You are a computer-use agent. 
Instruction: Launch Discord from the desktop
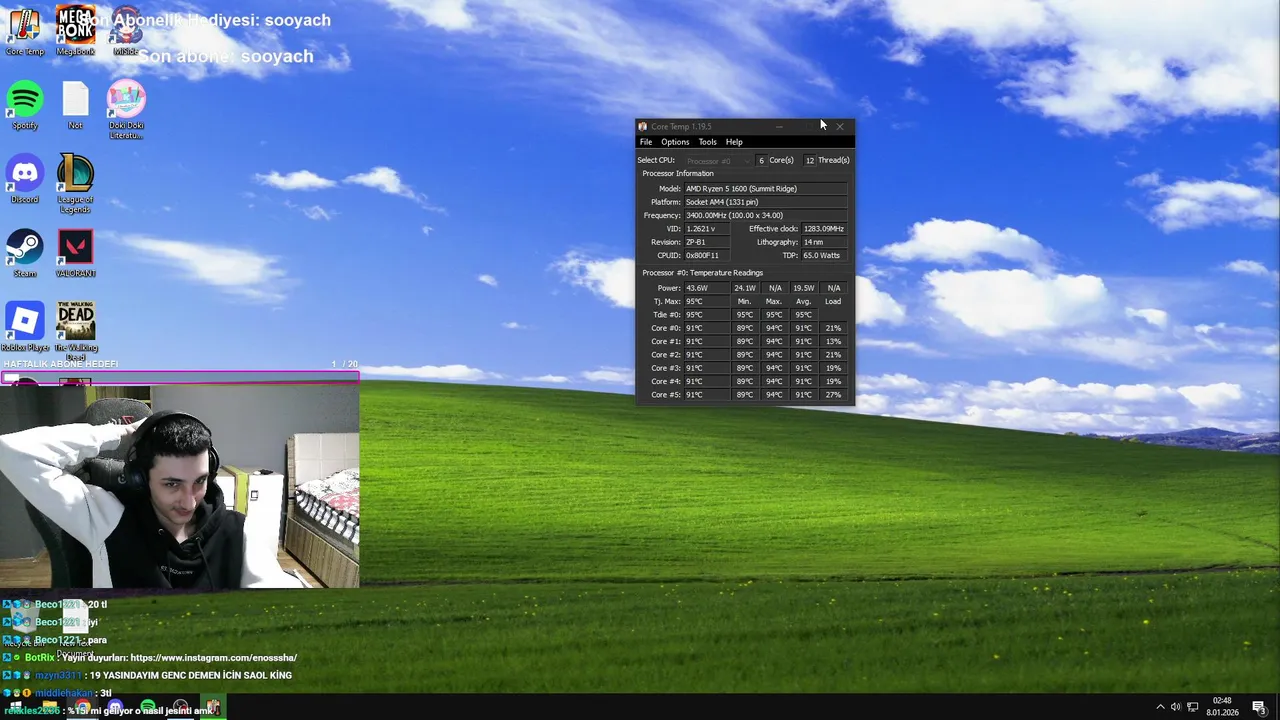point(25,179)
